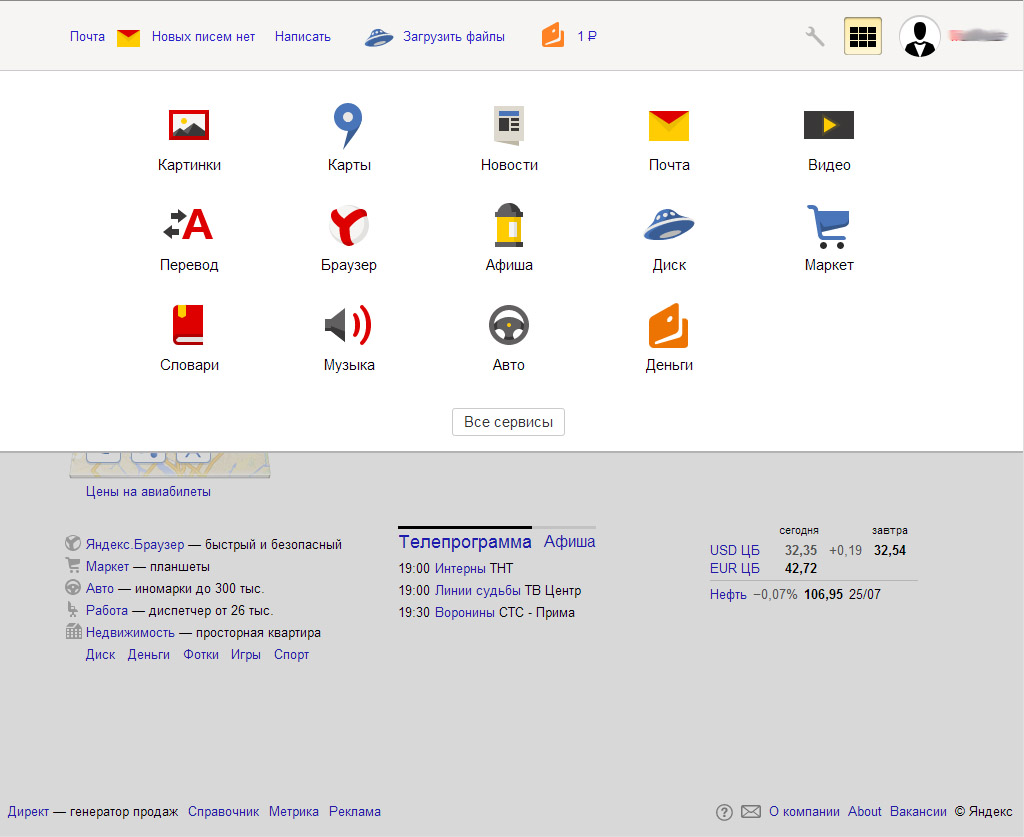The height and width of the screenshot is (837, 1024).
Task: Click the Диск link in the bottom row
Action: (x=101, y=655)
